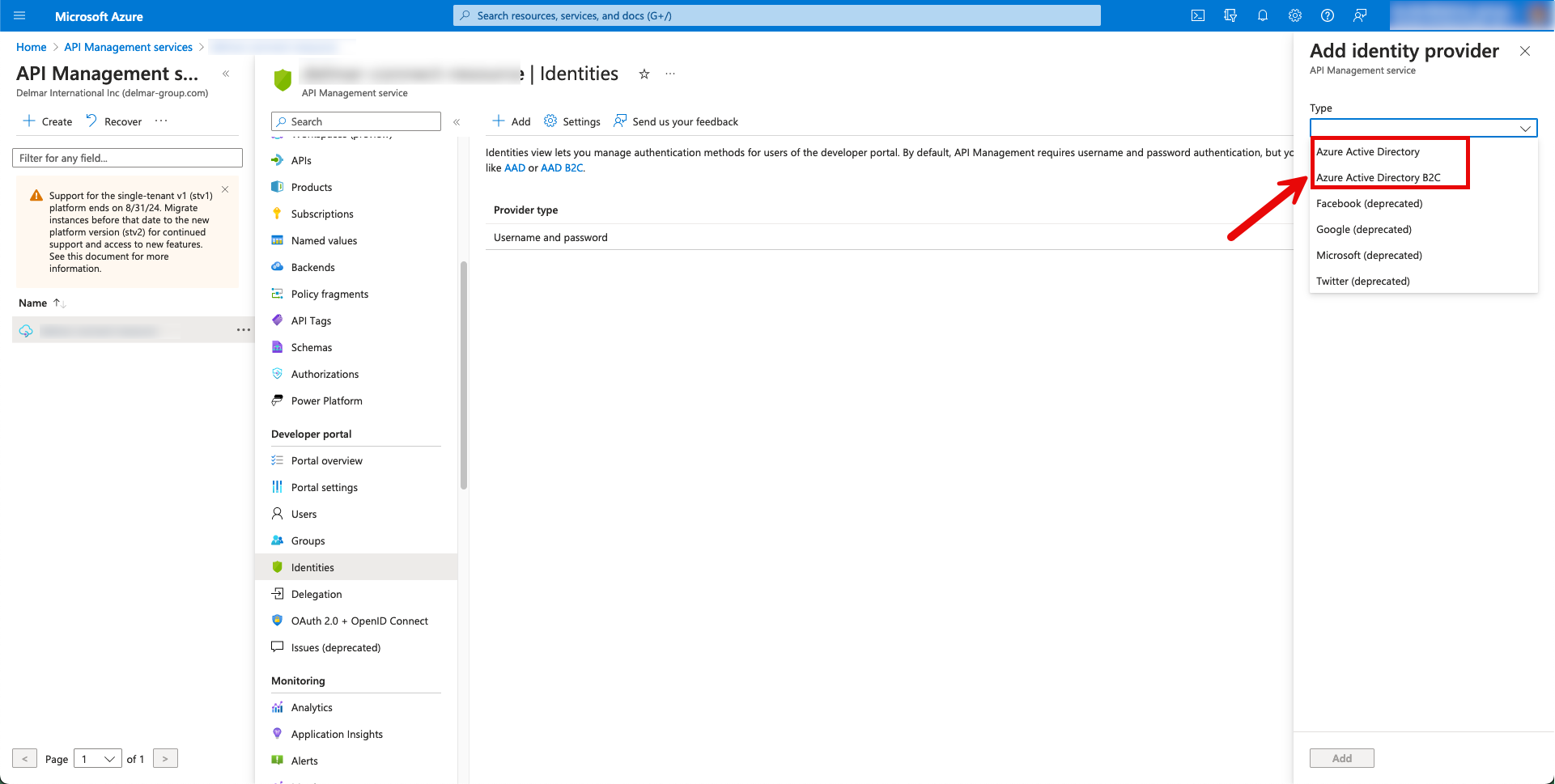
Task: Open the ellipsis menu next to Recover
Action: [x=161, y=121]
